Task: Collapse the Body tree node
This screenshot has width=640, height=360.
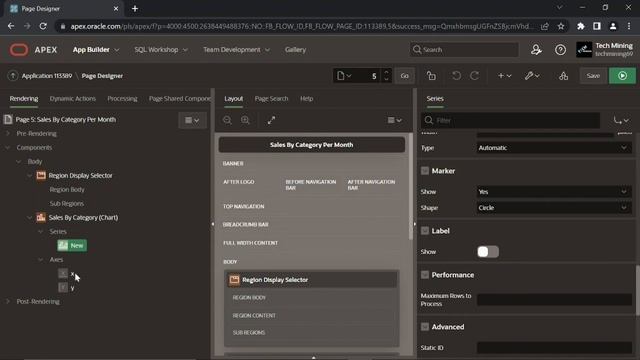Action: [19, 161]
